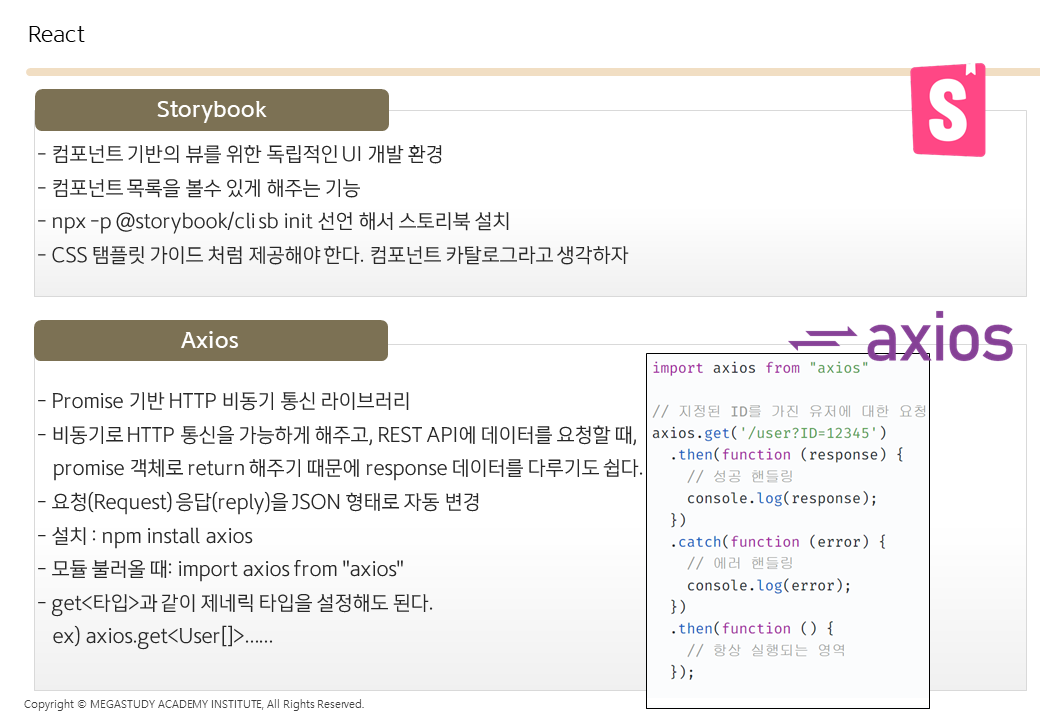Click line '요청(Request) 응답(reply)을 JSON 형태로'
Viewport: 1040px width, 720px height.
(259, 502)
